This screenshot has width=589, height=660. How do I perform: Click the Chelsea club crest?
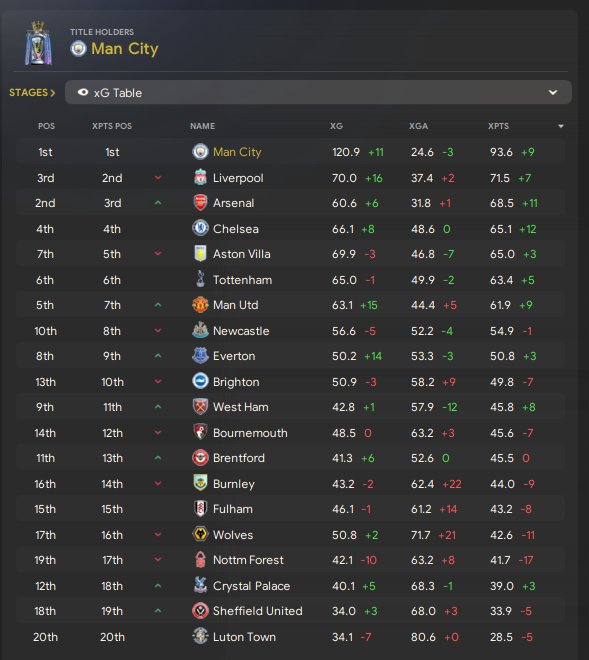point(200,229)
